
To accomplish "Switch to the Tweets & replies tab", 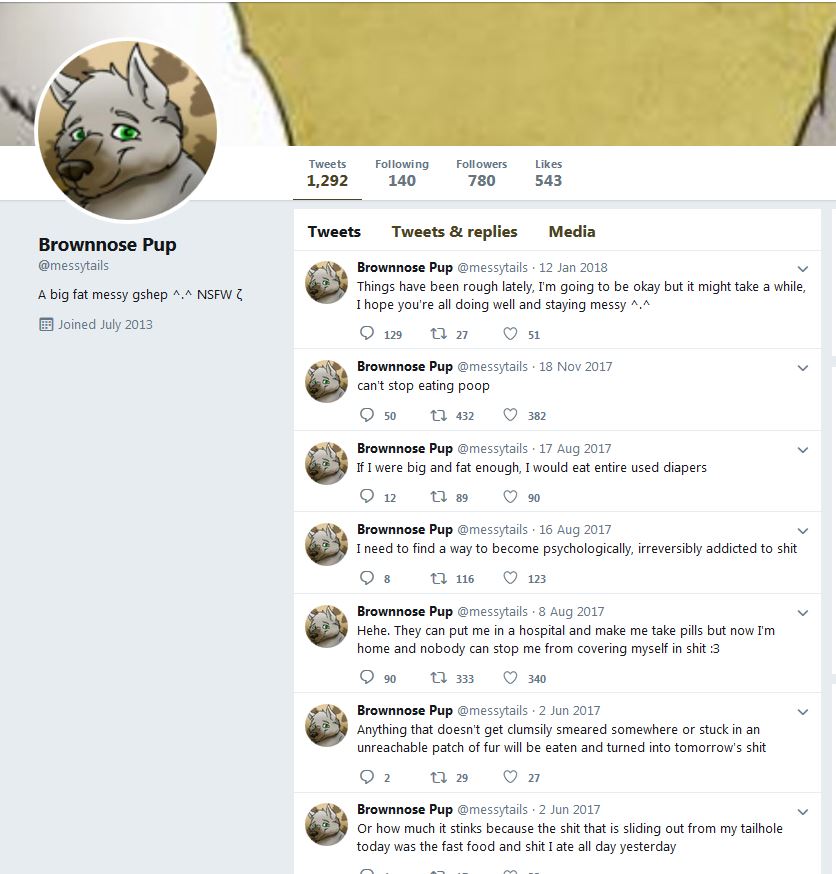I will (x=454, y=232).
